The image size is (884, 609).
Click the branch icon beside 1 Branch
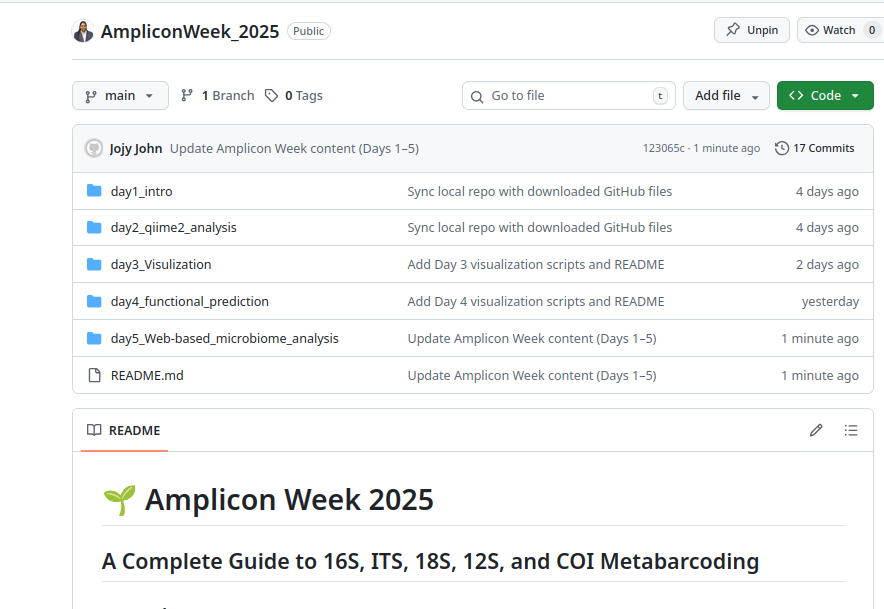coord(188,95)
